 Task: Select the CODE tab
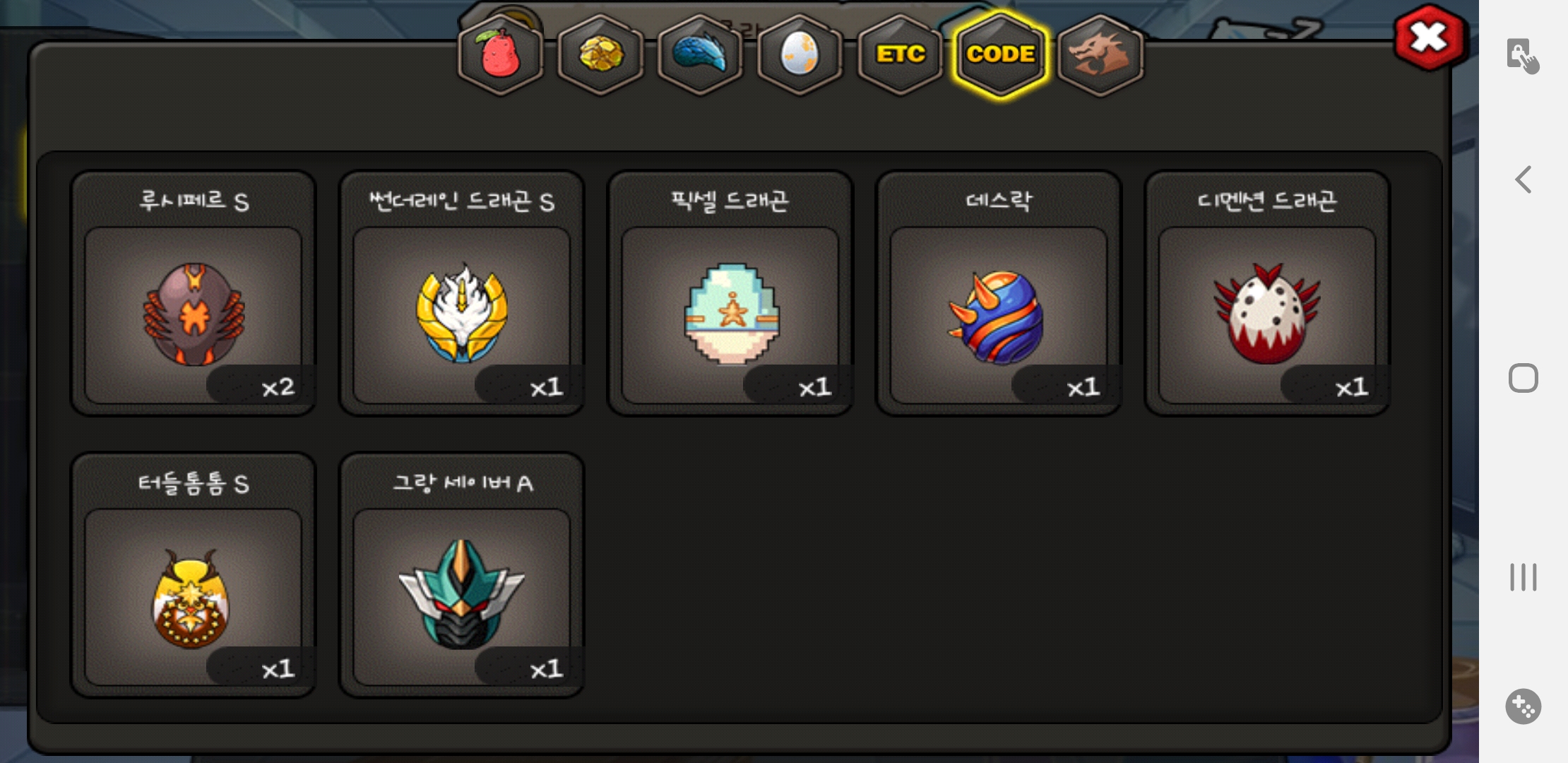[x=1001, y=55]
